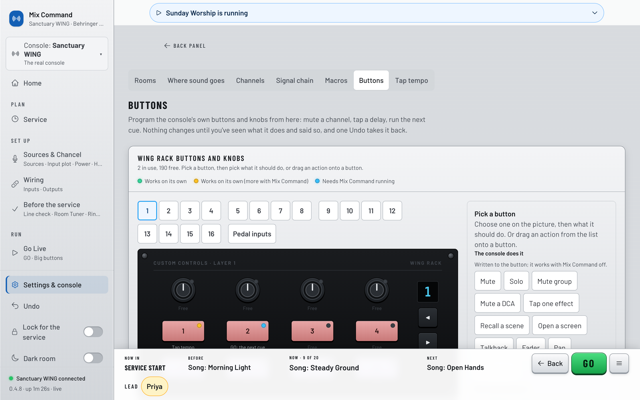This screenshot has width=640, height=400.
Task: Switch to the Macros tab
Action: click(336, 80)
